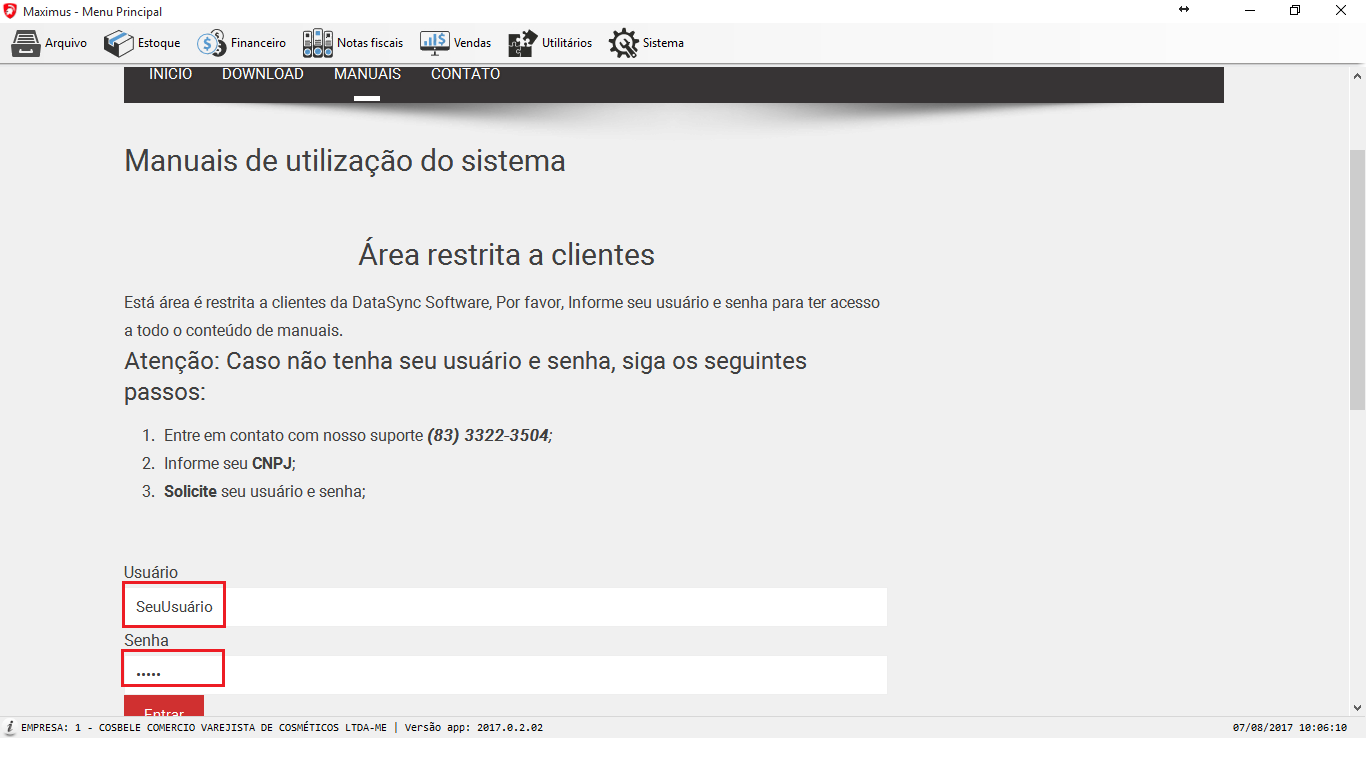Click the bold CNPJ text
This screenshot has width=1366, height=768.
272,464
